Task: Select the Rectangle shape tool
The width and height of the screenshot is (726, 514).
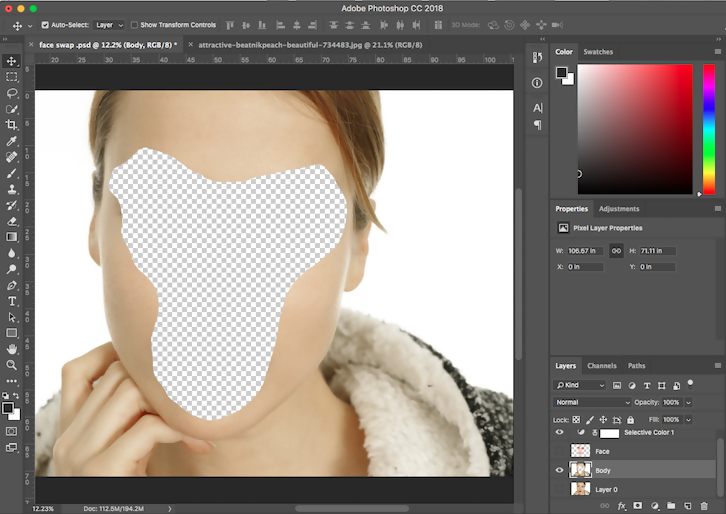Action: click(x=12, y=333)
